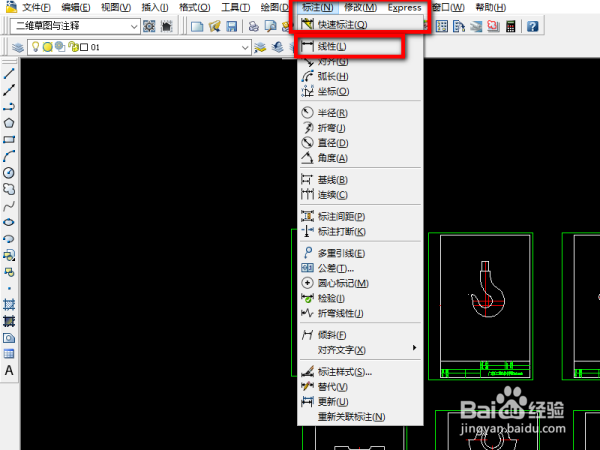This screenshot has height=450, width=600.
Task: Open the 修改(M) menu
Action: click(360, 7)
